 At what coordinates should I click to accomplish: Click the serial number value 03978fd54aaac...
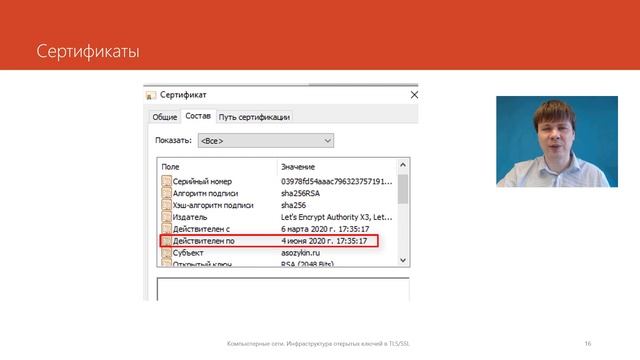click(x=336, y=181)
